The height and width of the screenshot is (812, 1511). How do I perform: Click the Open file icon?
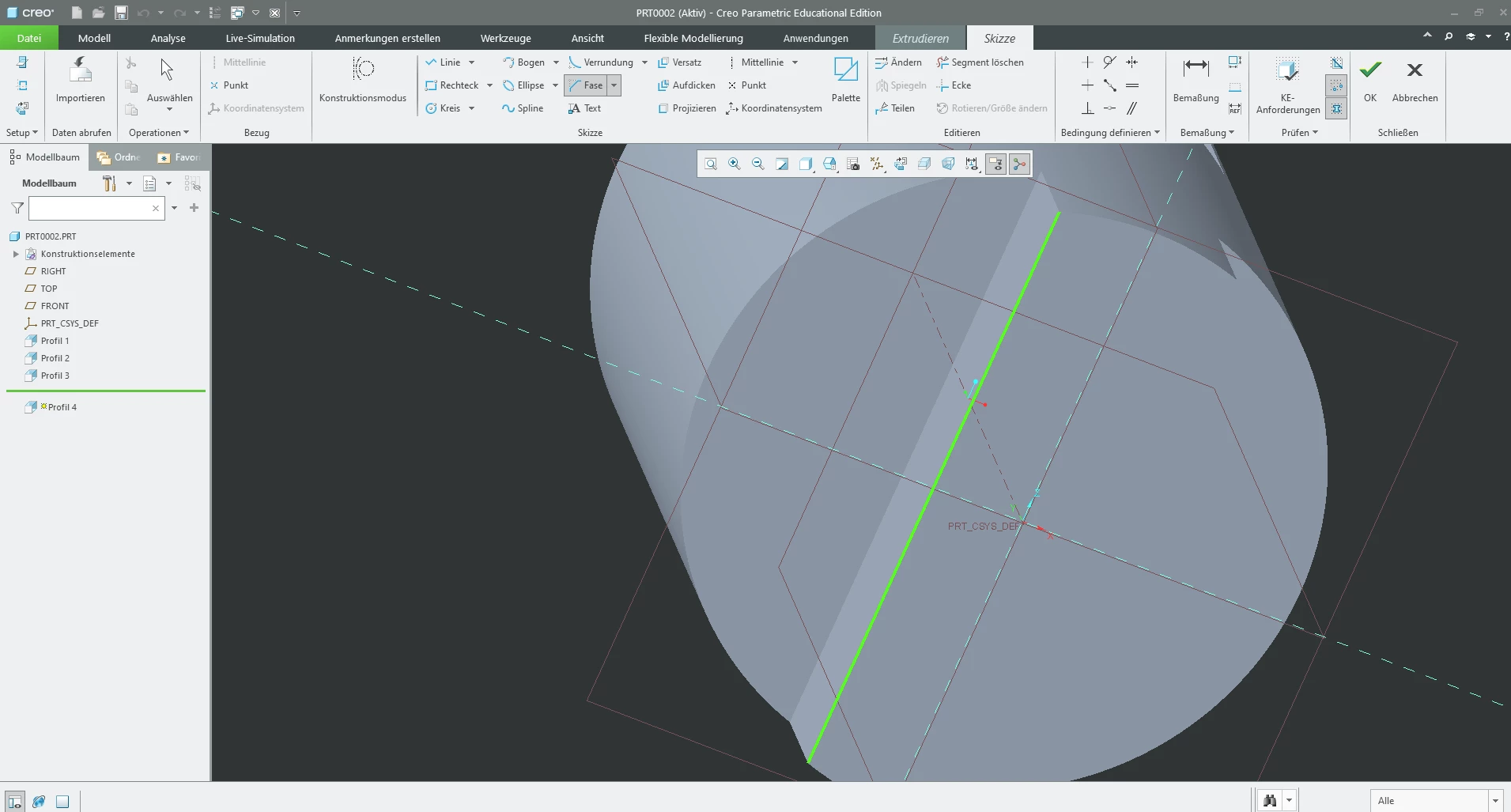click(x=98, y=13)
